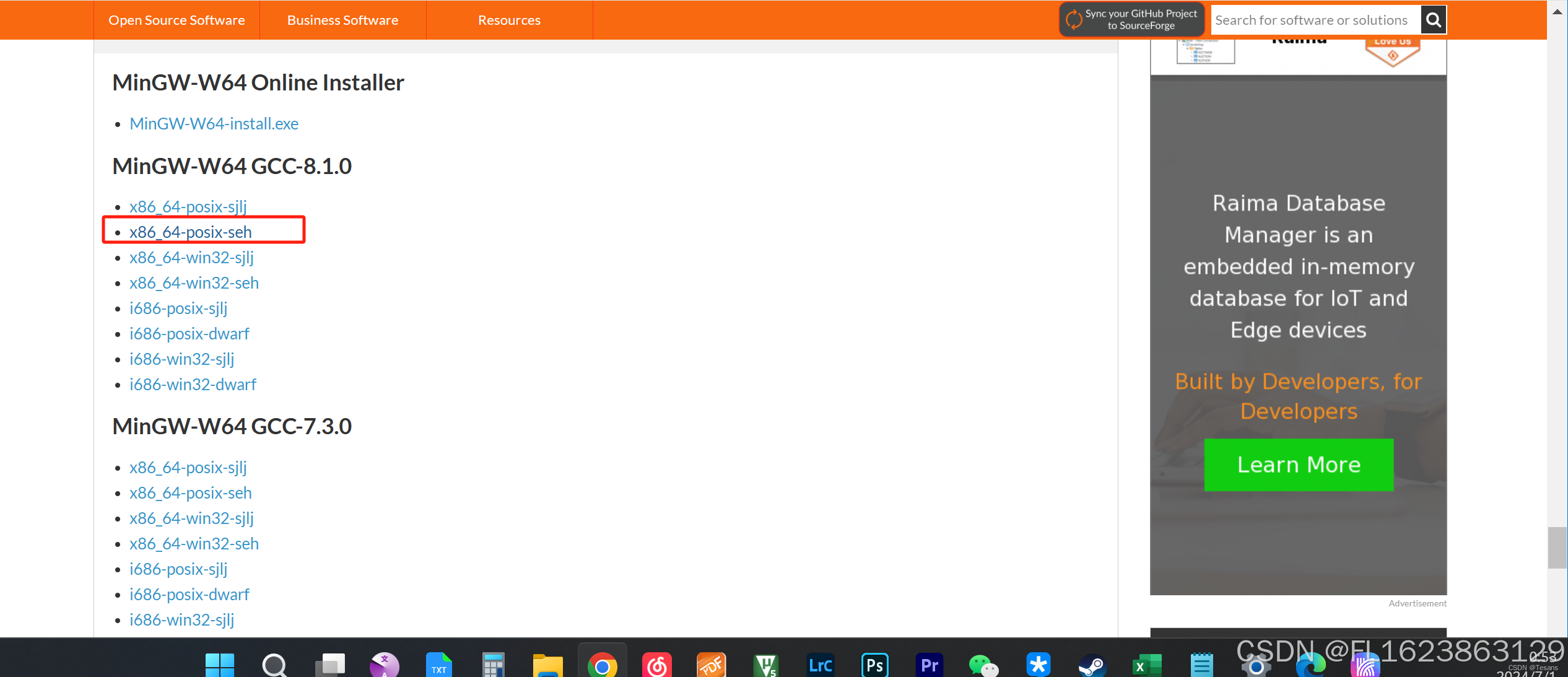Screen dimensions: 1568x677
Task: Open WeChat from the taskbar
Action: [x=983, y=665]
